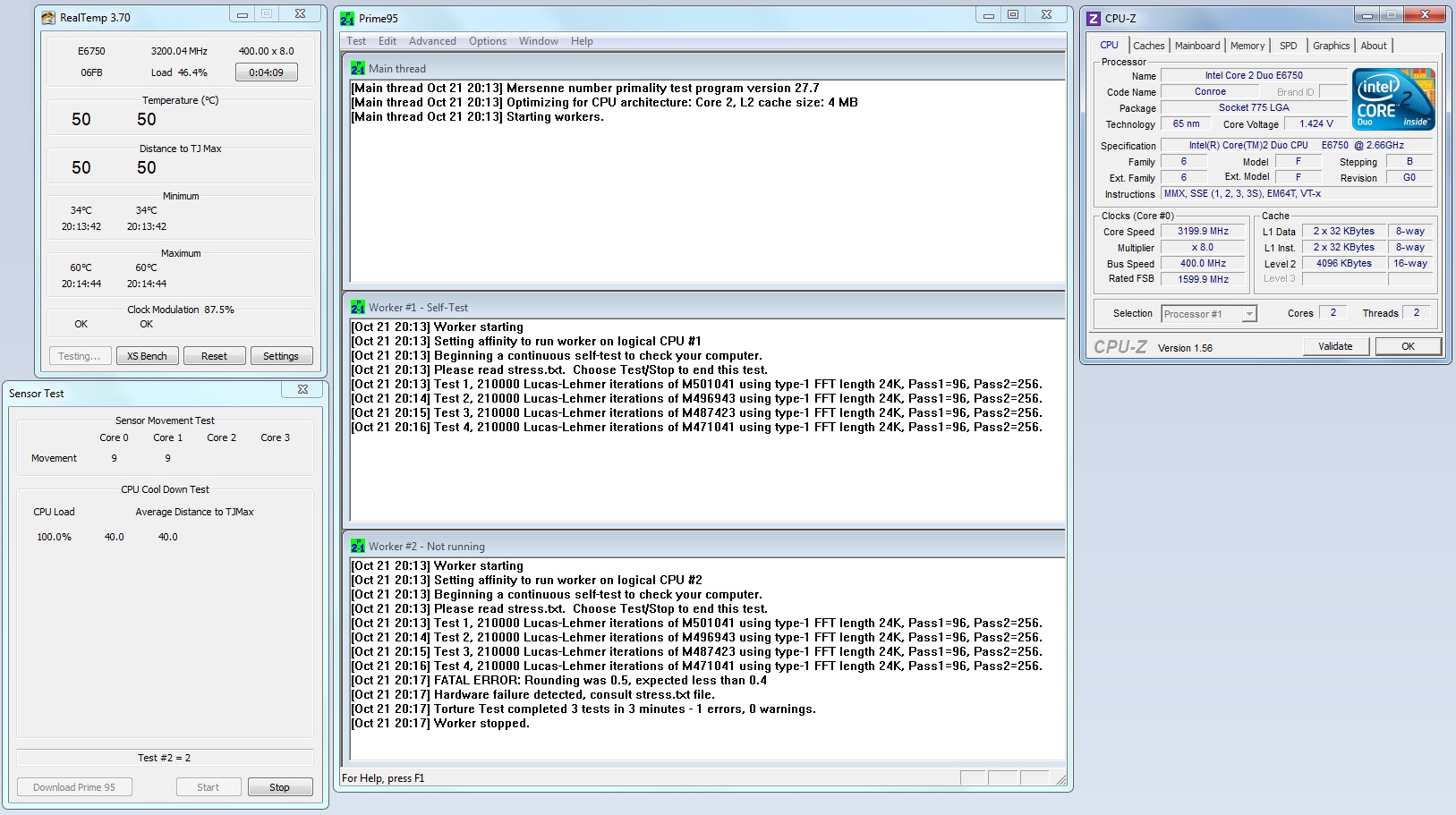Select the CPU tab in CPU-Z
The image size is (1456, 815).
[1109, 45]
